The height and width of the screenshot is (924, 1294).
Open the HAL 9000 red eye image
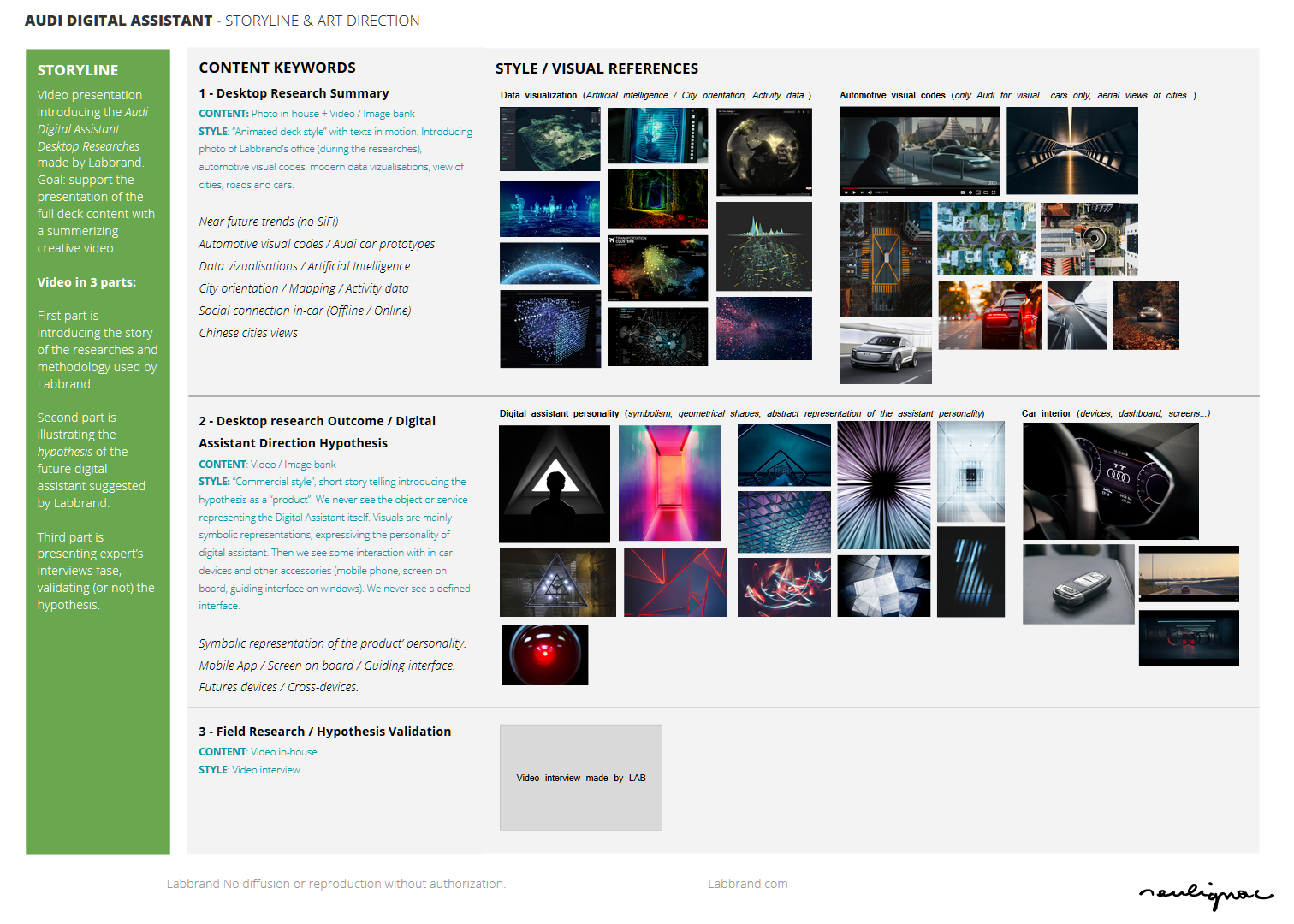[544, 654]
